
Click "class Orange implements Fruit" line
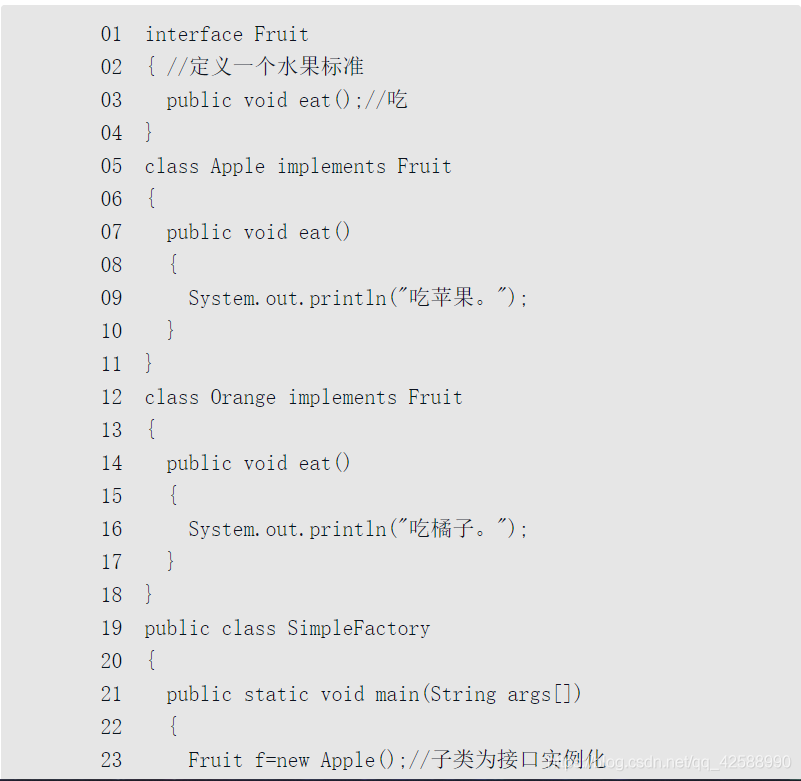(x=303, y=397)
